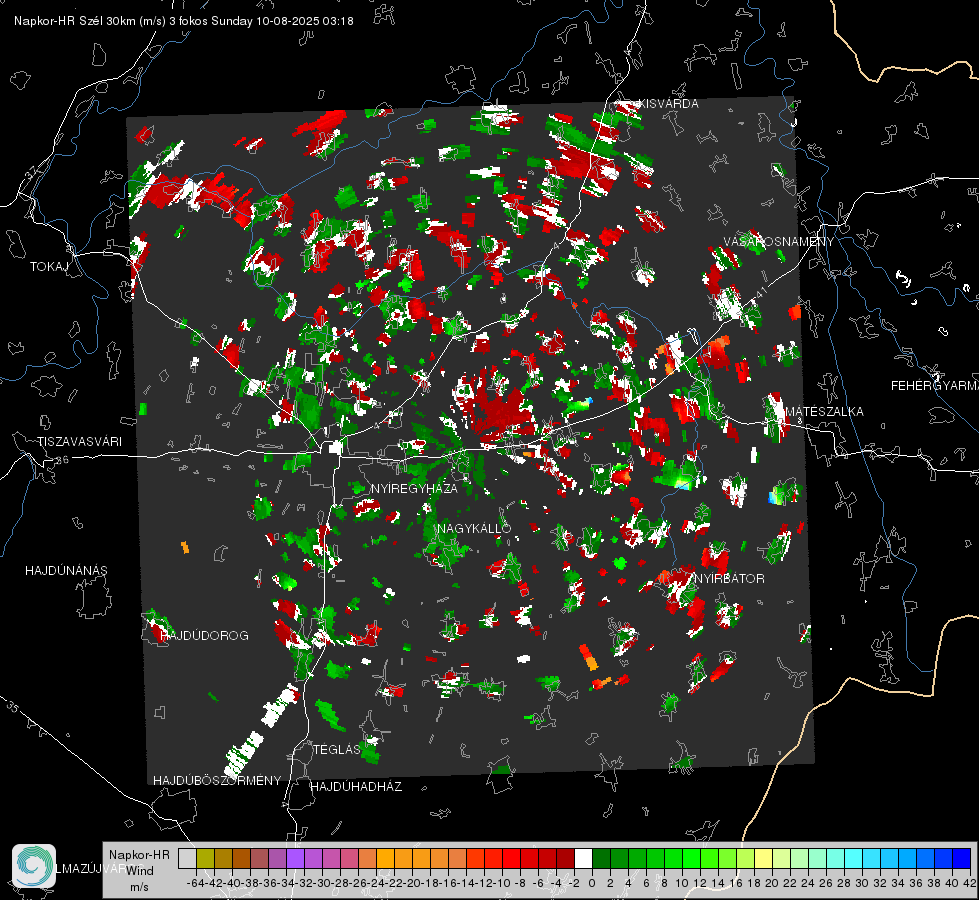Select the NYÍRBÁTOR city label
This screenshot has width=979, height=900.
[729, 578]
